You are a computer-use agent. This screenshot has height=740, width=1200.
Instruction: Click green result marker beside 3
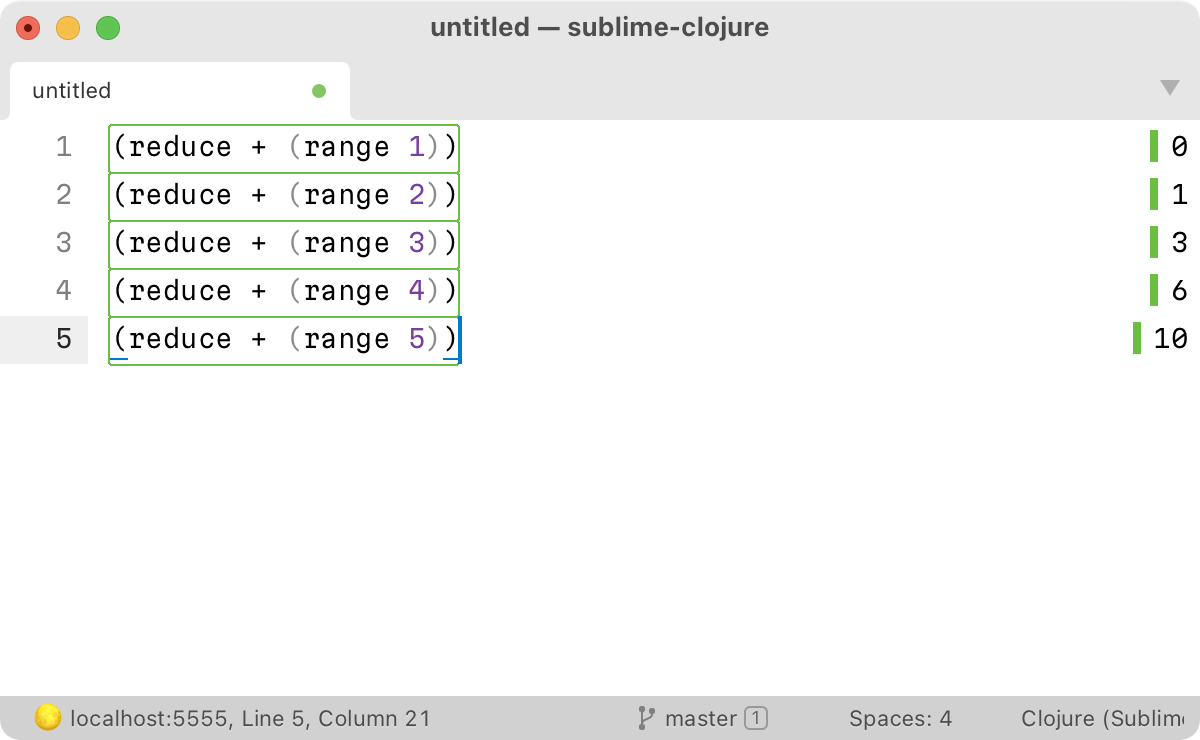click(x=1154, y=242)
